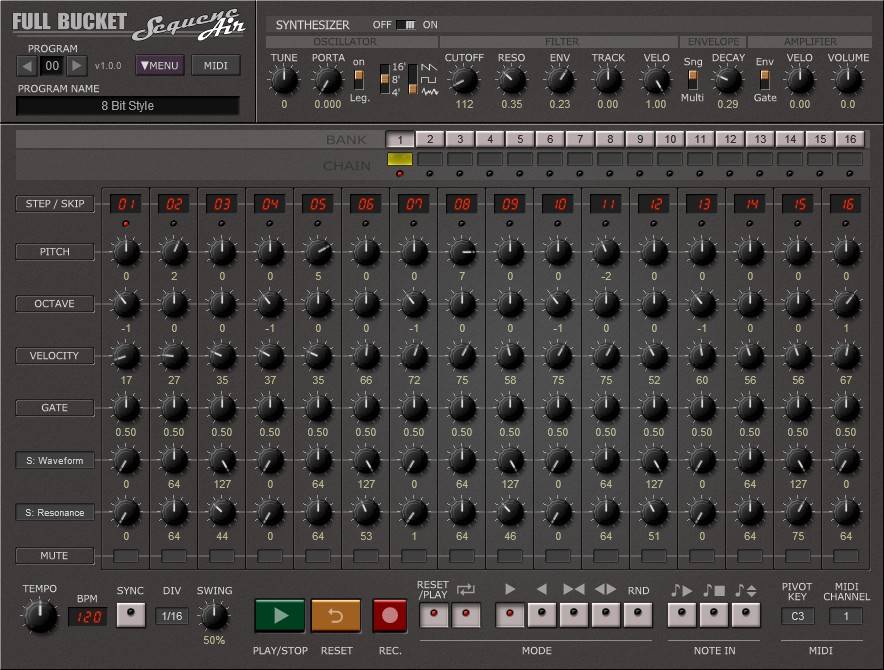Start recording with the red Rec button
The width and height of the screenshot is (884, 670).
pos(390,616)
